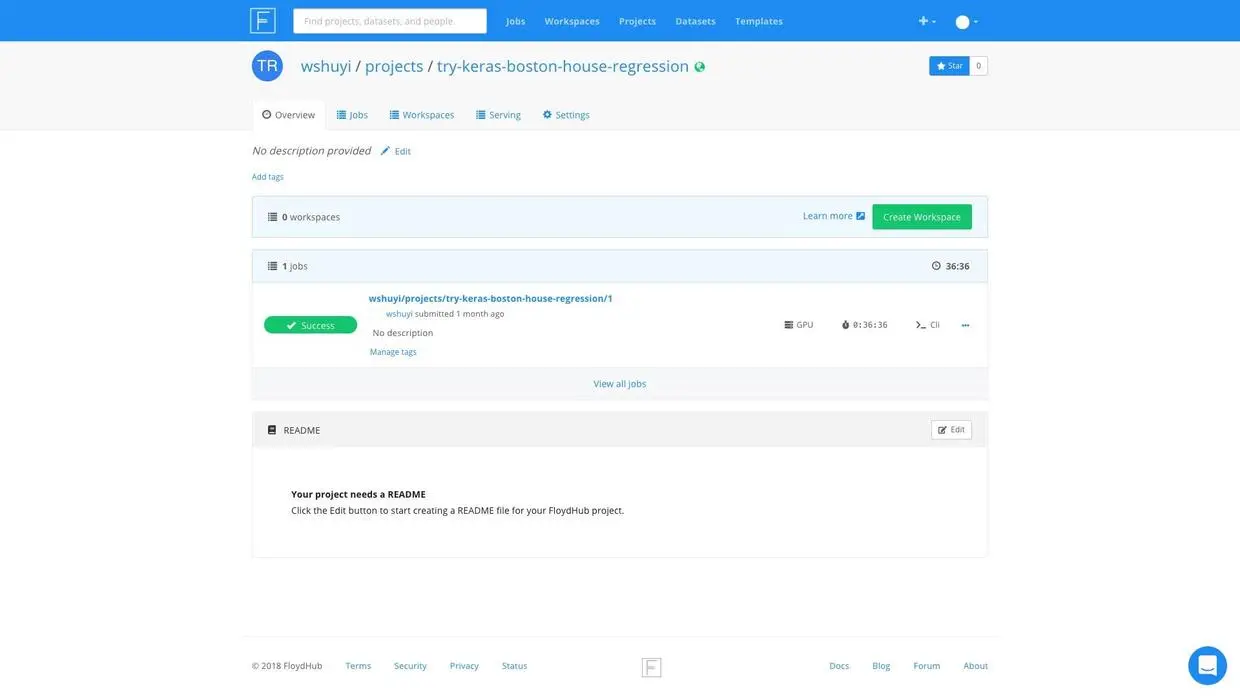Click the Star button
Image resolution: width=1240 pixels, height=698 pixels.
tap(949, 66)
